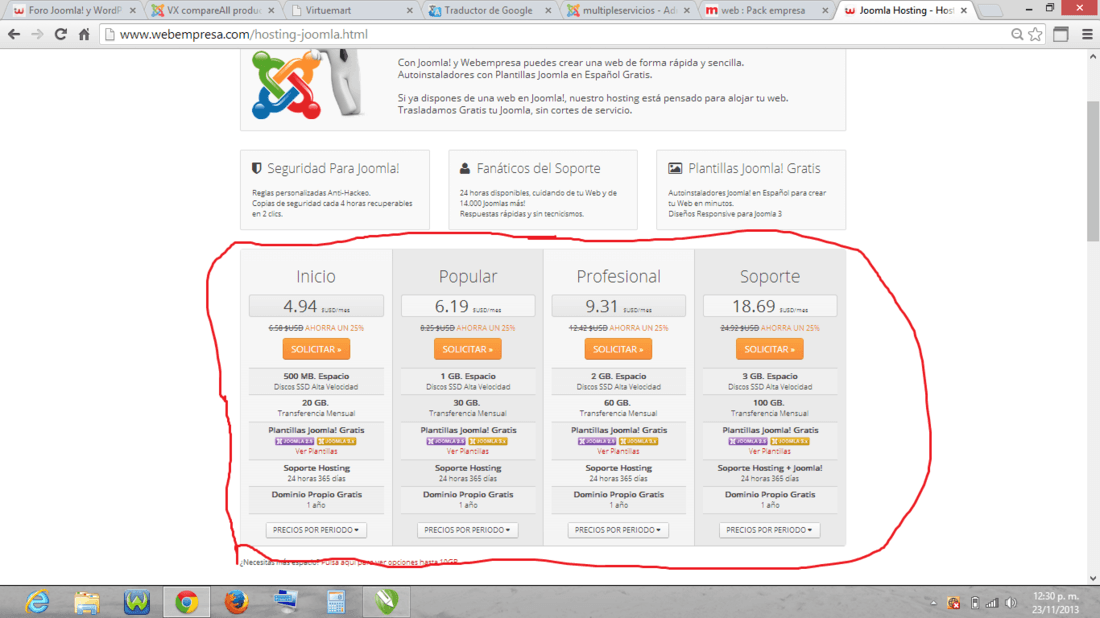Open Ver Plantillas link in Soporte column

770,451
